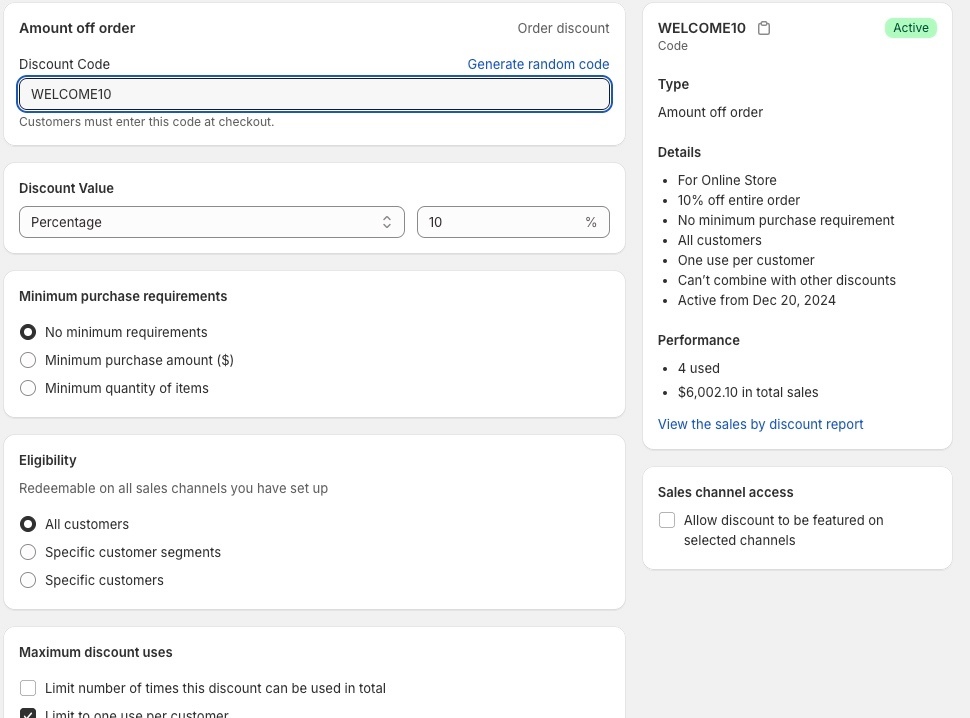
Task: Click Generate random code link
Action: click(x=538, y=64)
